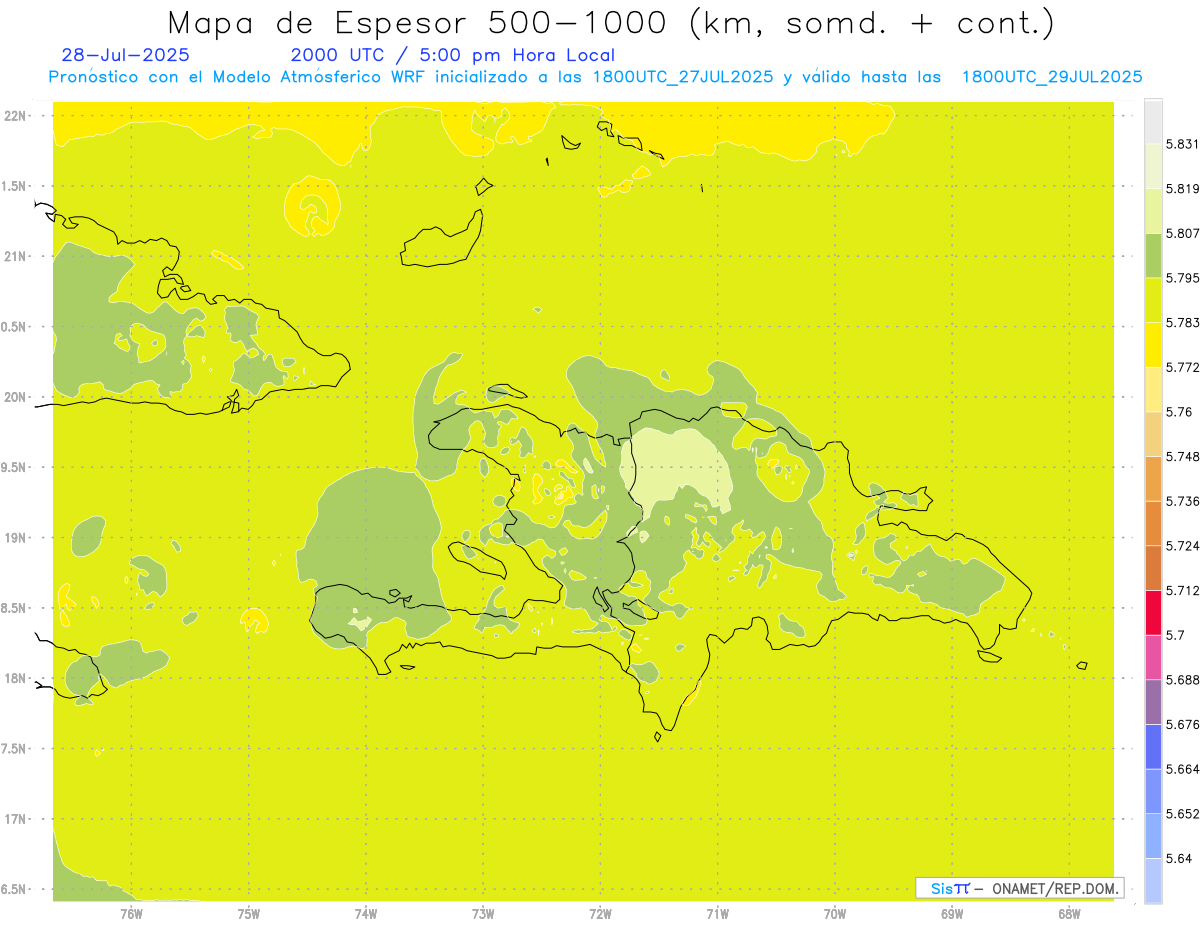Select the blue 5.664–5.676 legend swatch
This screenshot has height=927, width=1200.
(x=1153, y=747)
